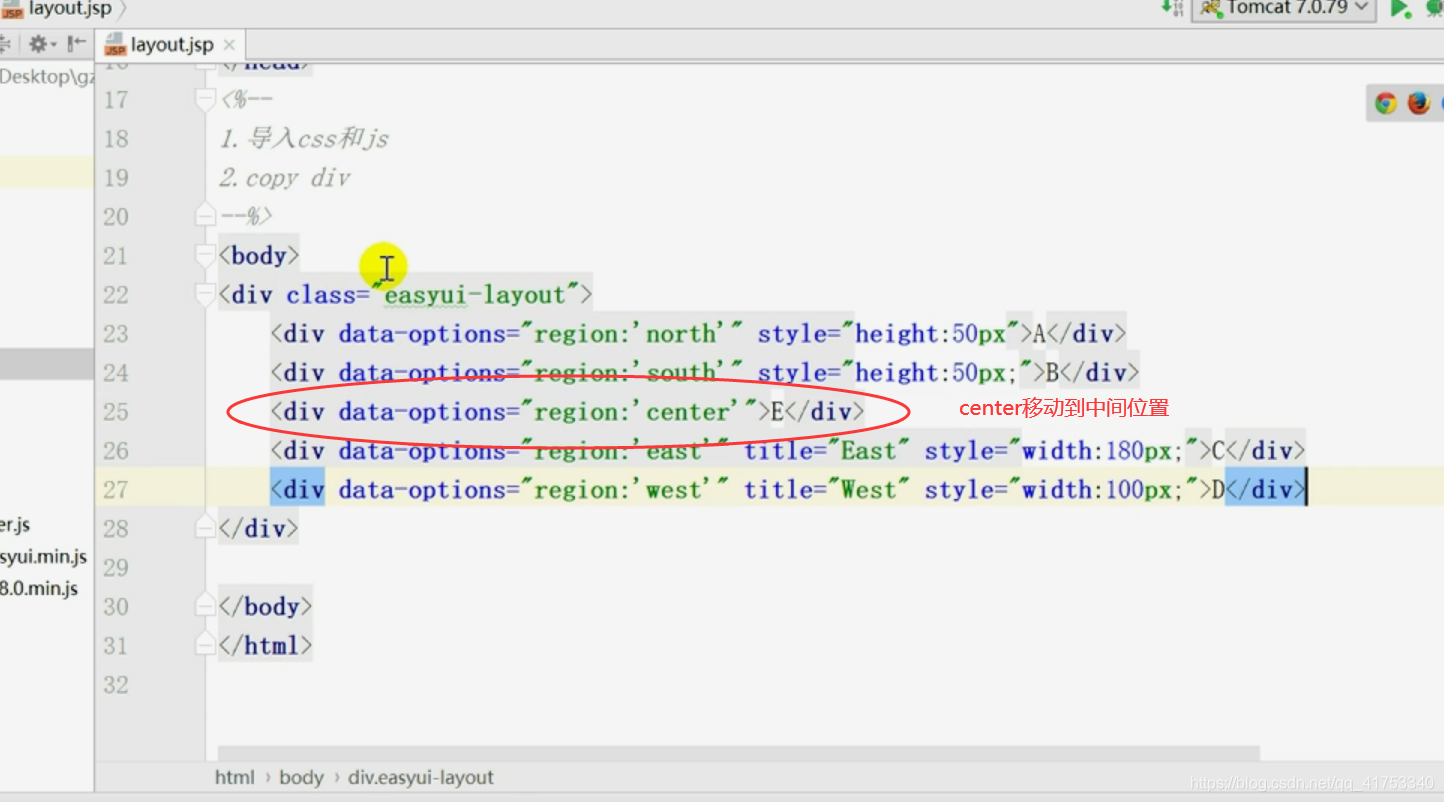Click region:'east' in line 26
1444x802 pixels.
[x=618, y=451]
